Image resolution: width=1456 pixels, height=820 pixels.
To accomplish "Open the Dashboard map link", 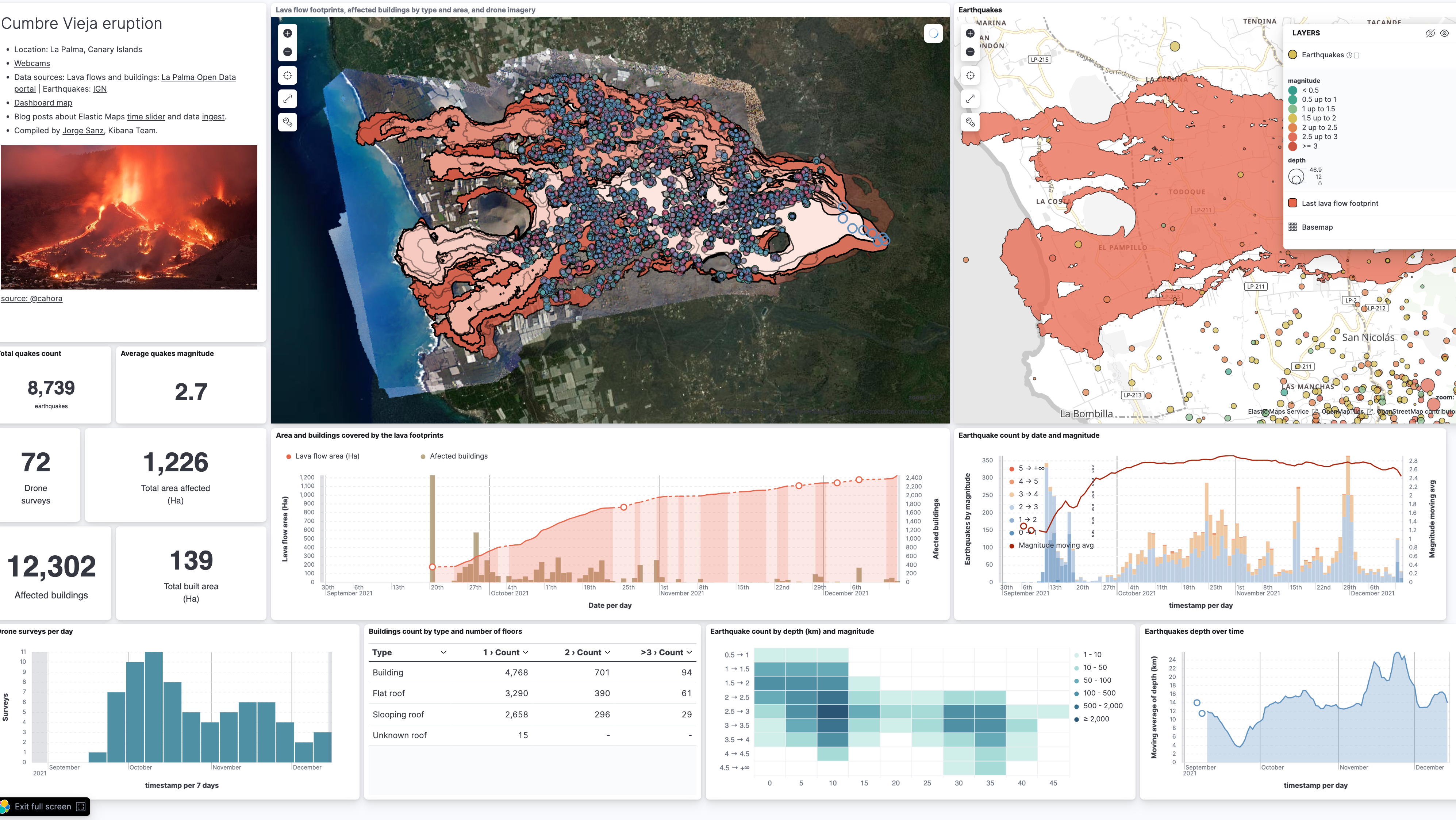I will pos(43,103).
